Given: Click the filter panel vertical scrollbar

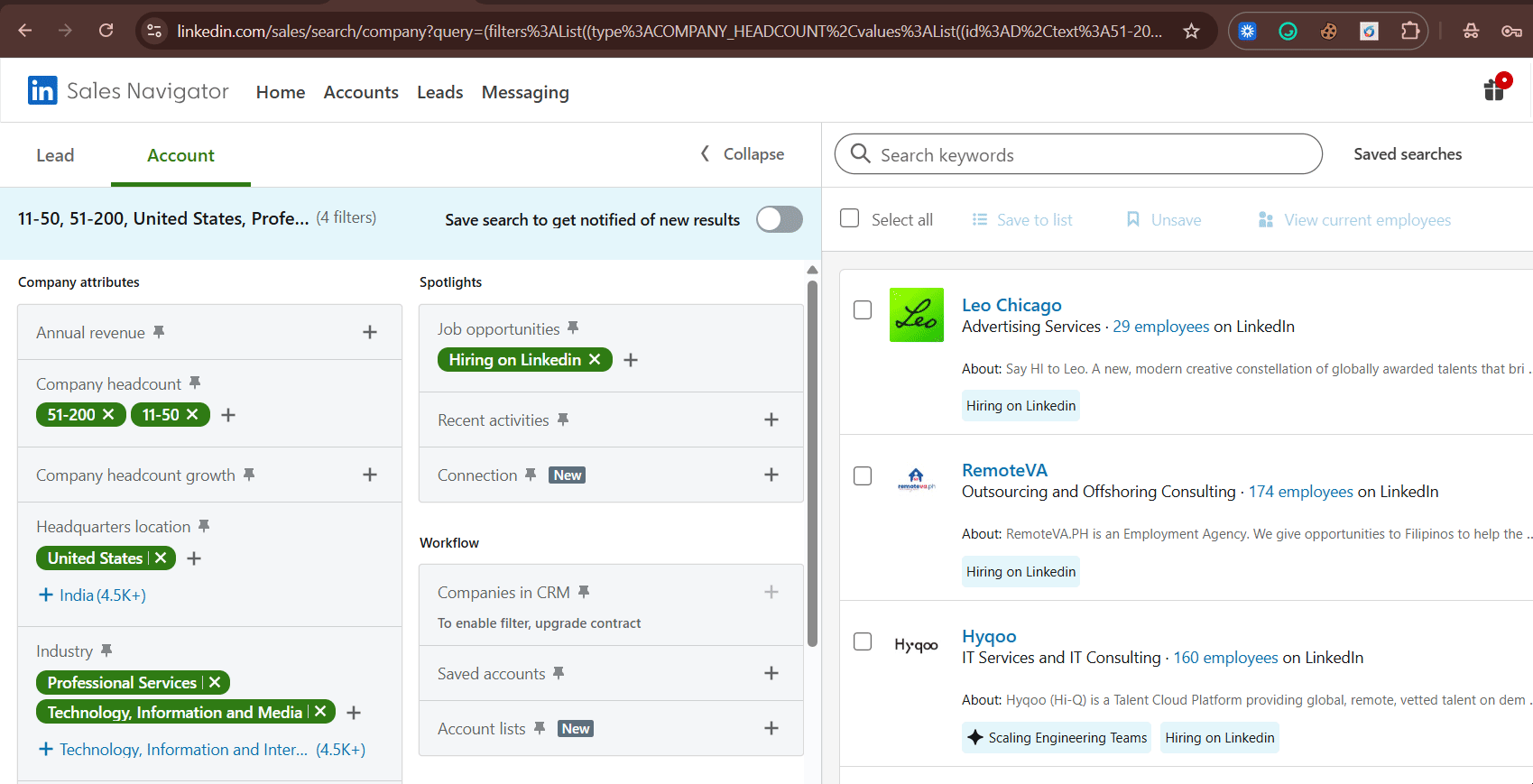Looking at the screenshot, I should coord(812,463).
